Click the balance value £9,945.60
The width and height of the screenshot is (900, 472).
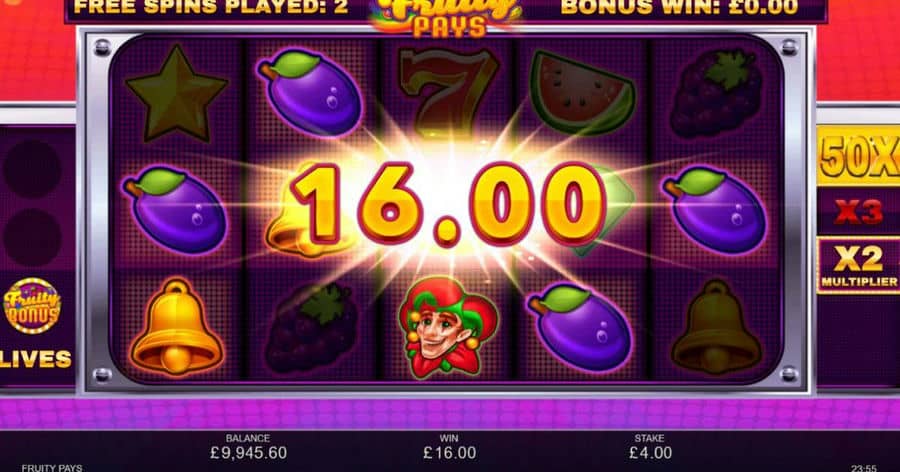(x=248, y=453)
